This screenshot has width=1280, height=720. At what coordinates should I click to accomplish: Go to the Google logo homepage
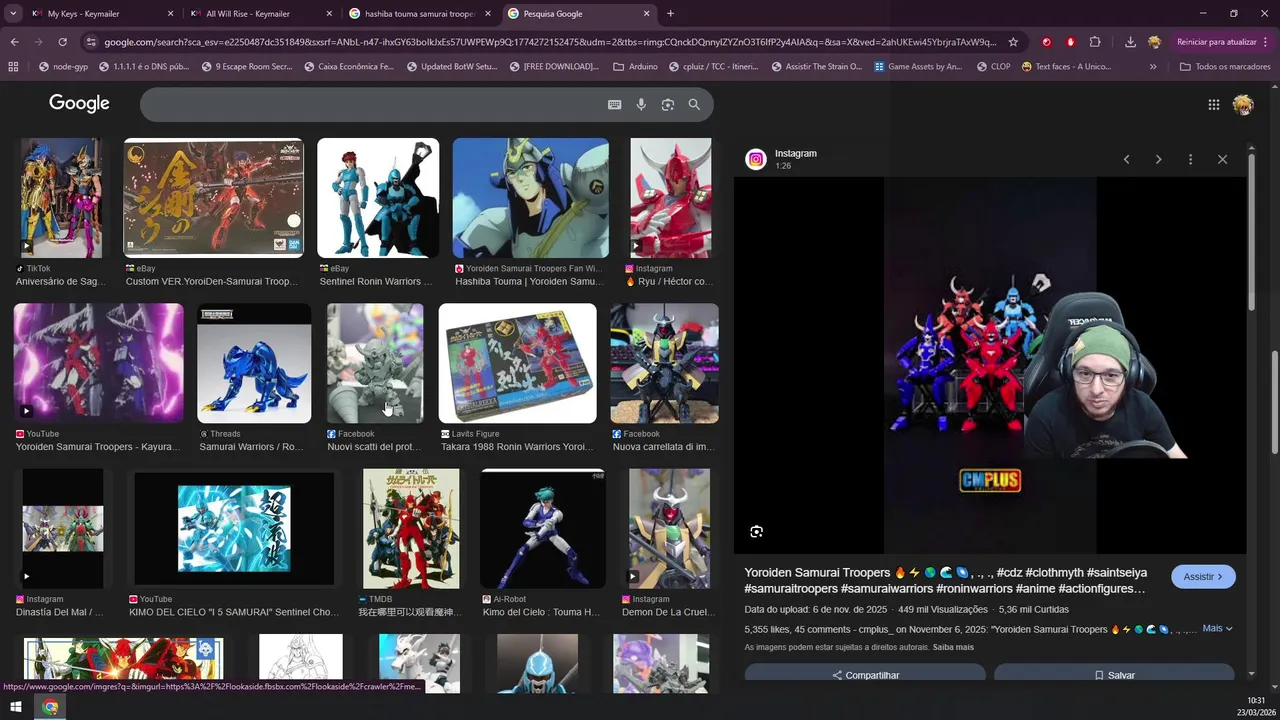(79, 104)
